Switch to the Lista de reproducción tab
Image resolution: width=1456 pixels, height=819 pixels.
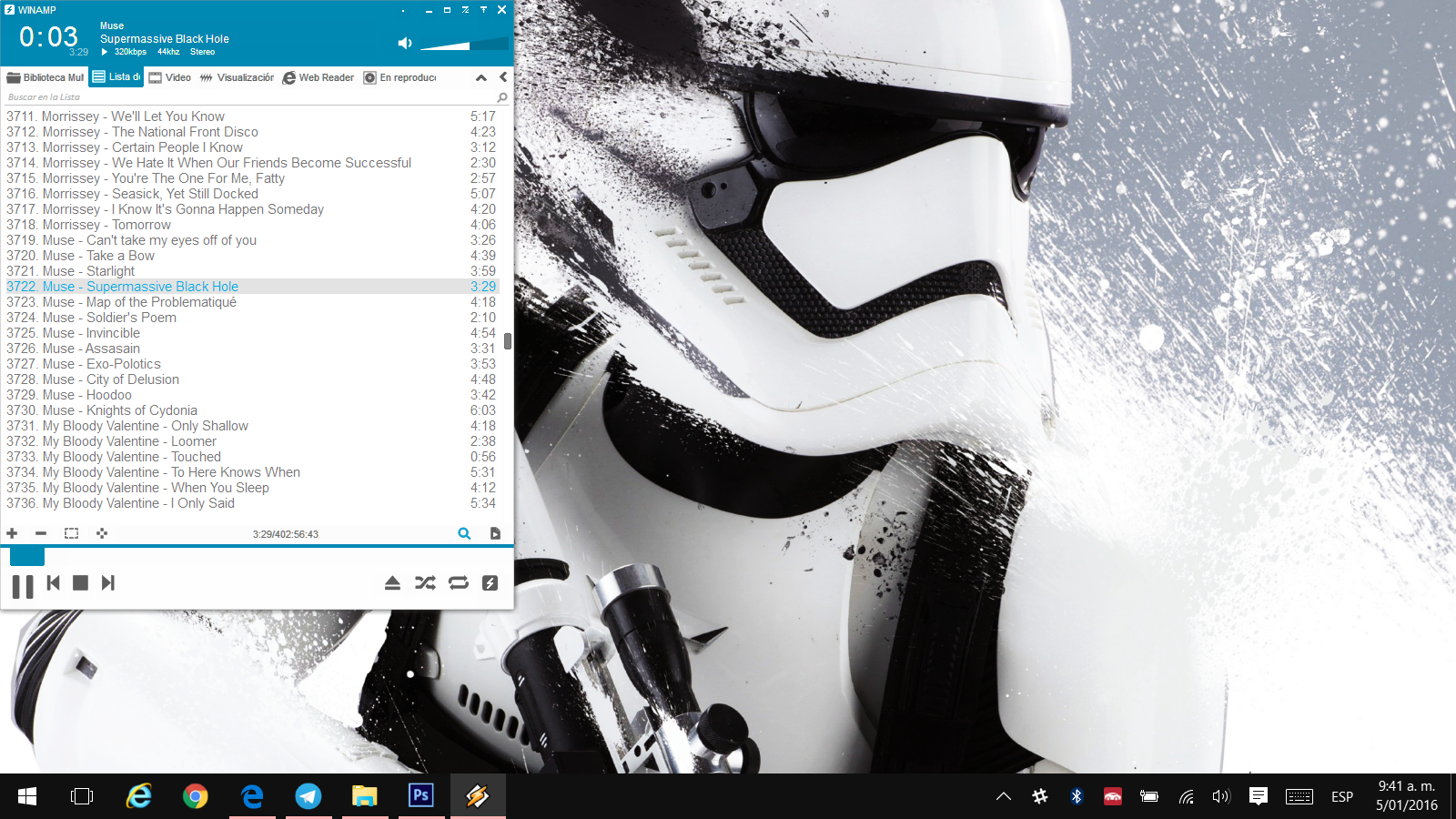116,77
